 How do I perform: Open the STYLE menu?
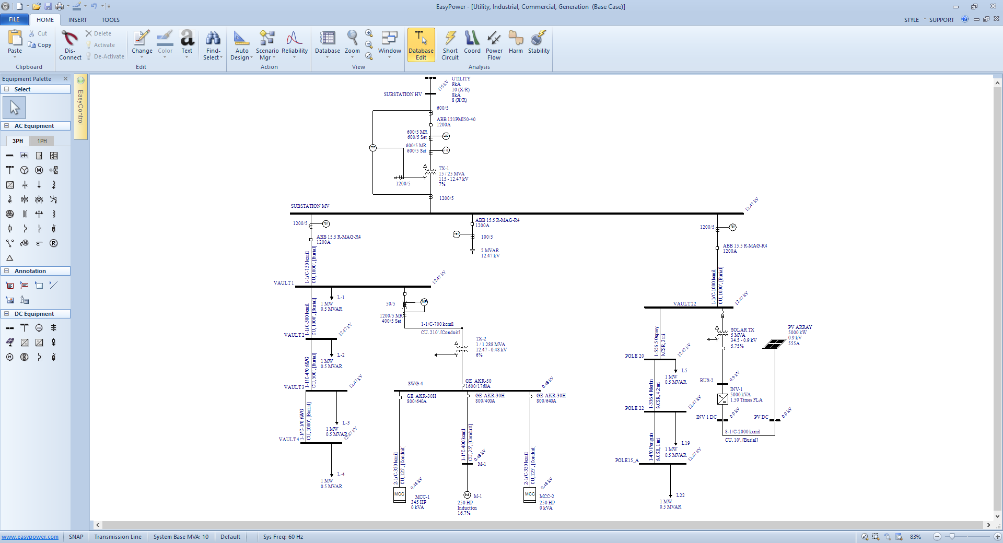tap(913, 20)
